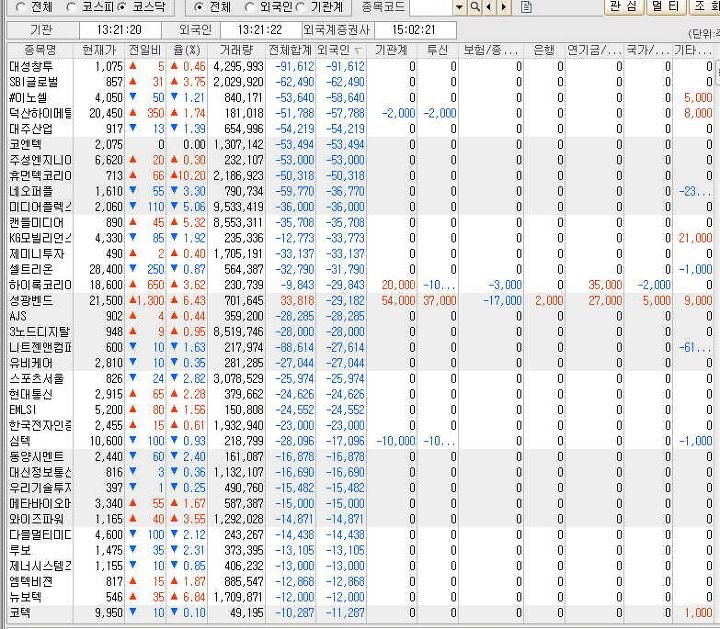Select the 루보 stock row name

(20, 550)
